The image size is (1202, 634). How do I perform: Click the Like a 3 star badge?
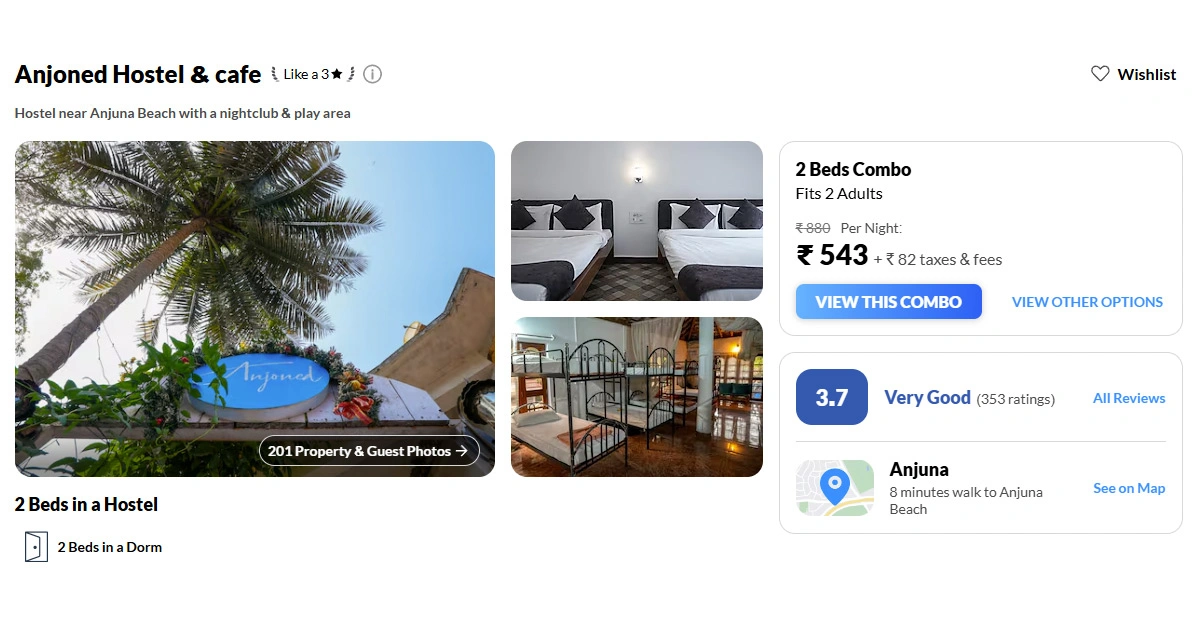pyautogui.click(x=313, y=74)
